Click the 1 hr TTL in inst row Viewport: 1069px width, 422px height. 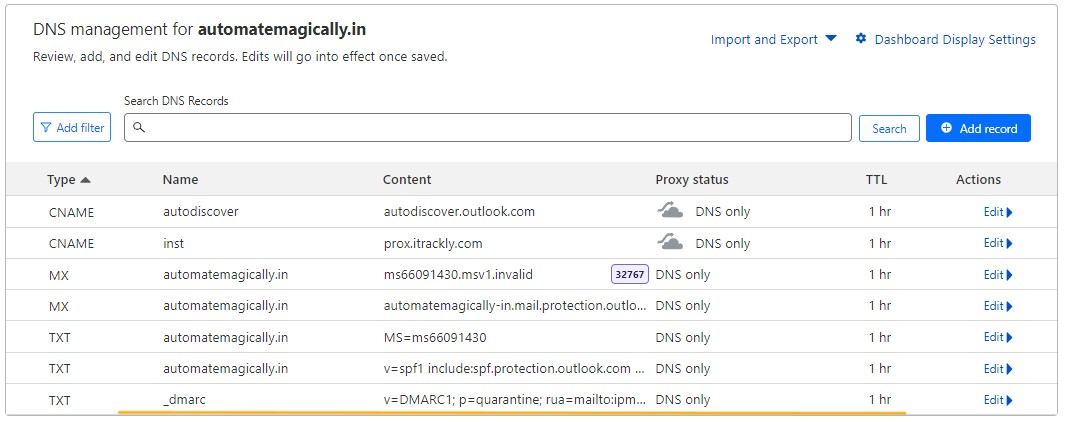(x=879, y=243)
